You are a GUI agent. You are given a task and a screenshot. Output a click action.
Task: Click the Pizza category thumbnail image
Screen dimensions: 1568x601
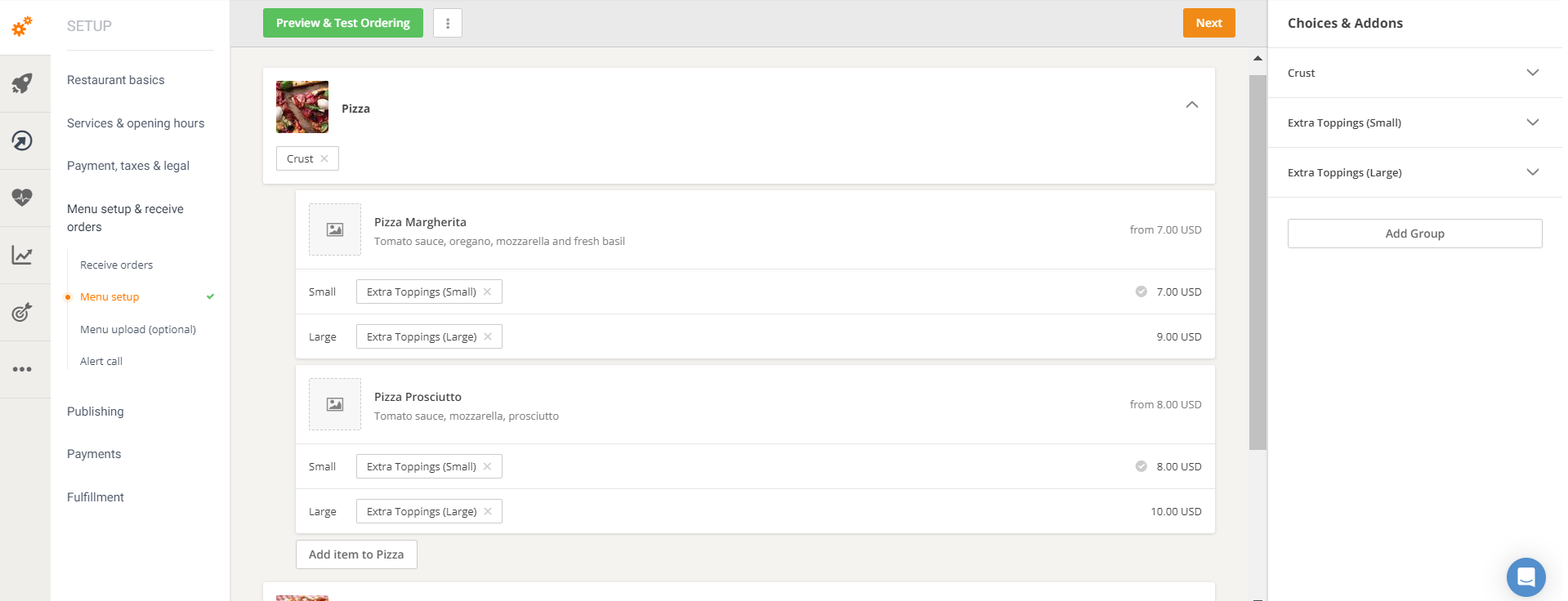302,107
